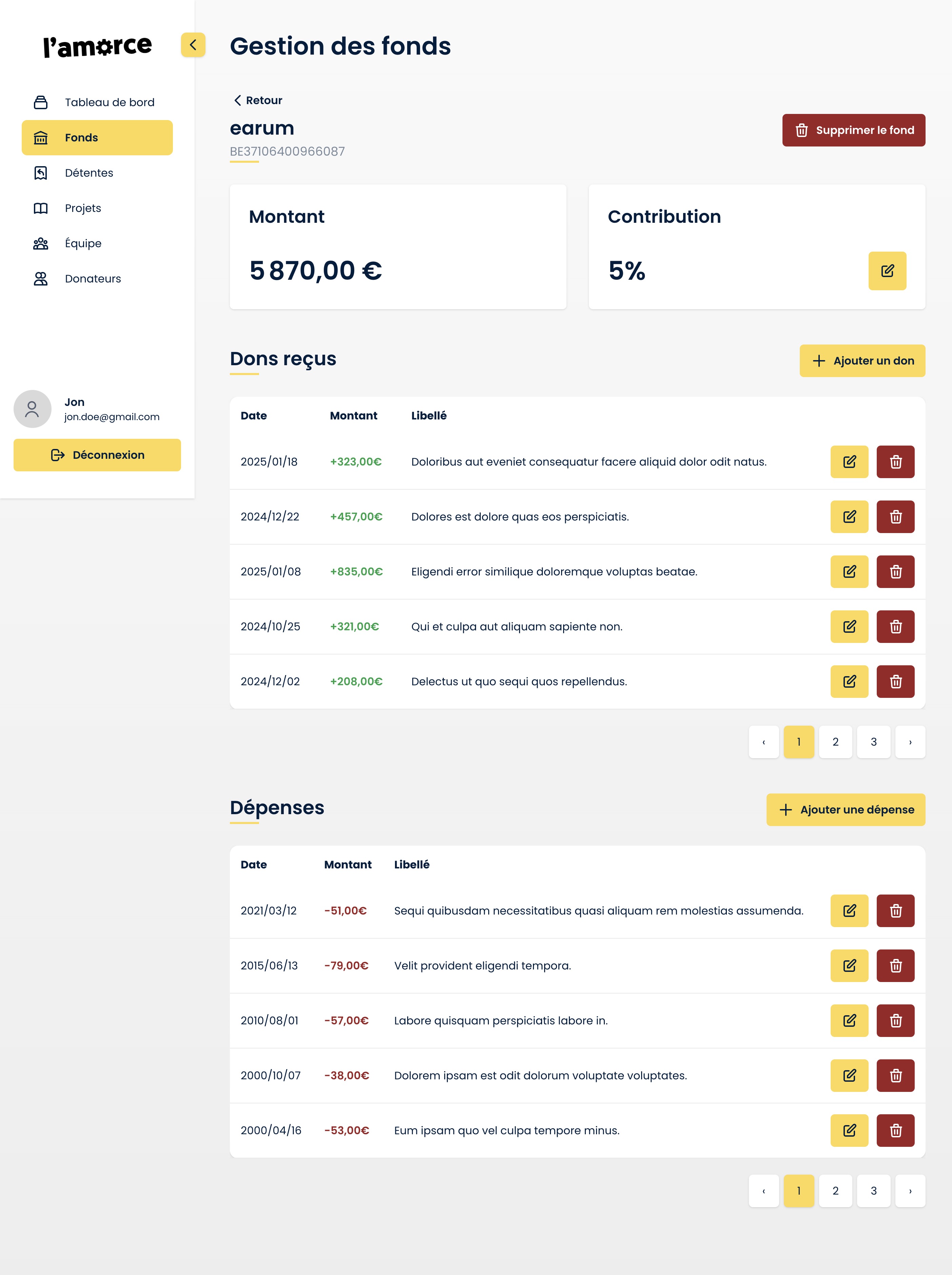This screenshot has width=952, height=1275.
Task: Click the Montant header in Dépenses table
Action: tap(348, 865)
